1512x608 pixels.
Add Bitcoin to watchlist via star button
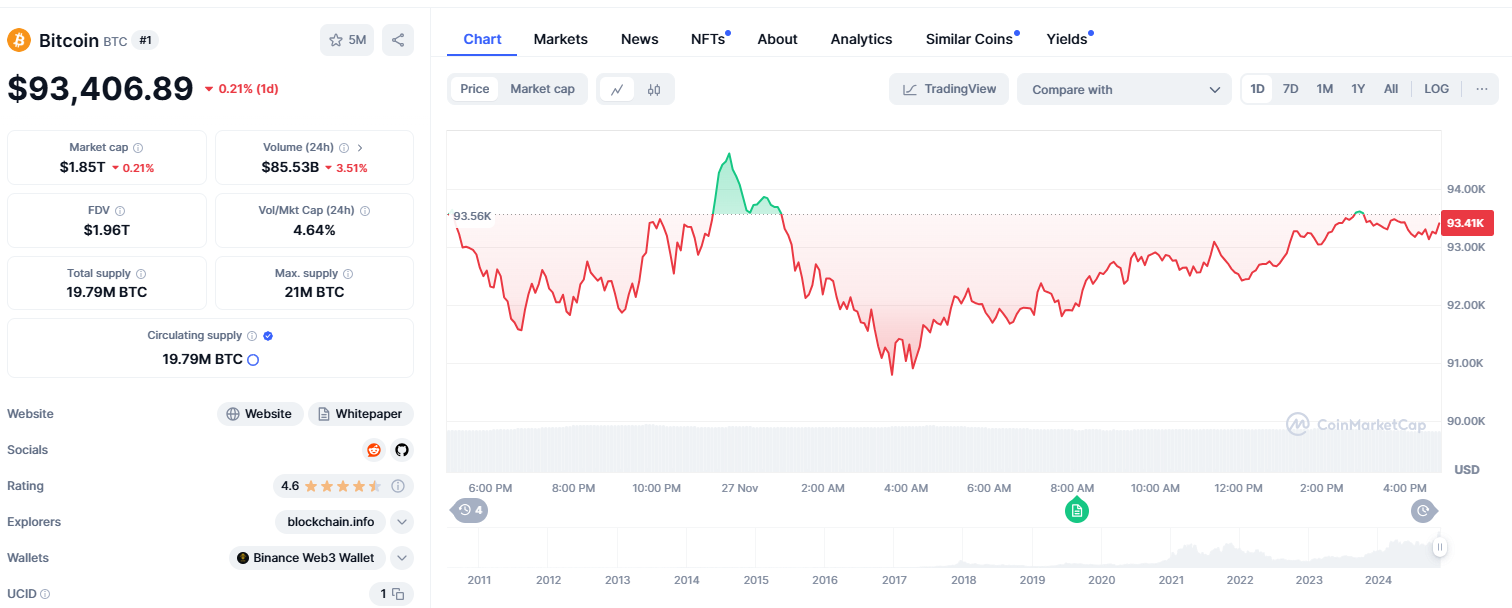[347, 40]
